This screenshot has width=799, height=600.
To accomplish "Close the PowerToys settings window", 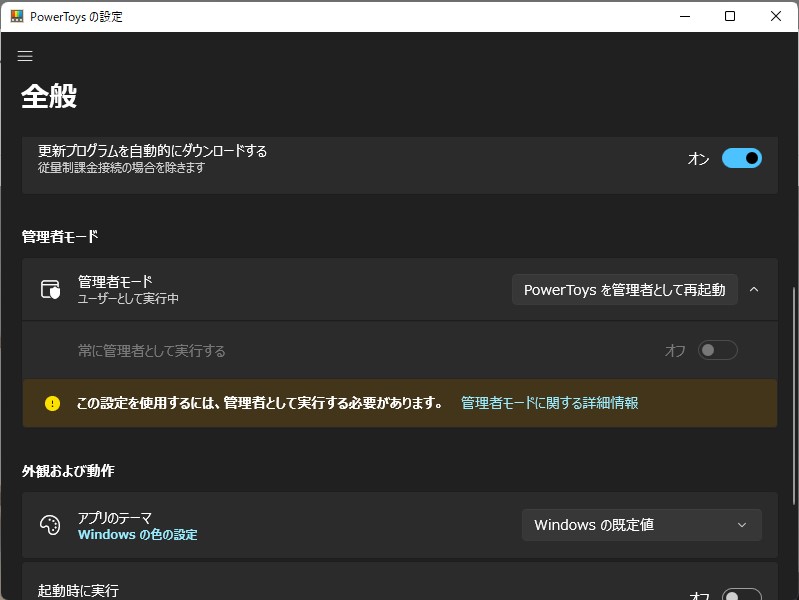I will point(776,16).
